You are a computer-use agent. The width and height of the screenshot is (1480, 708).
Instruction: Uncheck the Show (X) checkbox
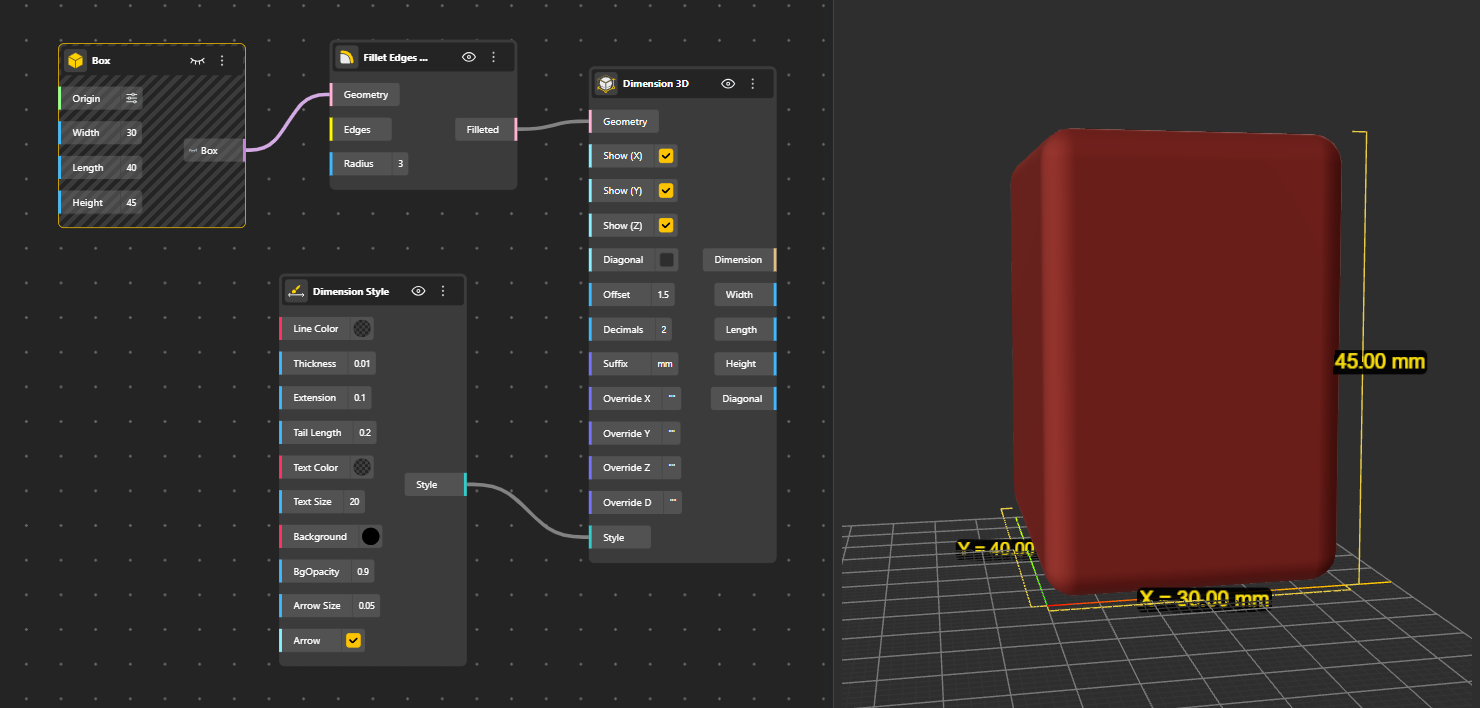666,156
